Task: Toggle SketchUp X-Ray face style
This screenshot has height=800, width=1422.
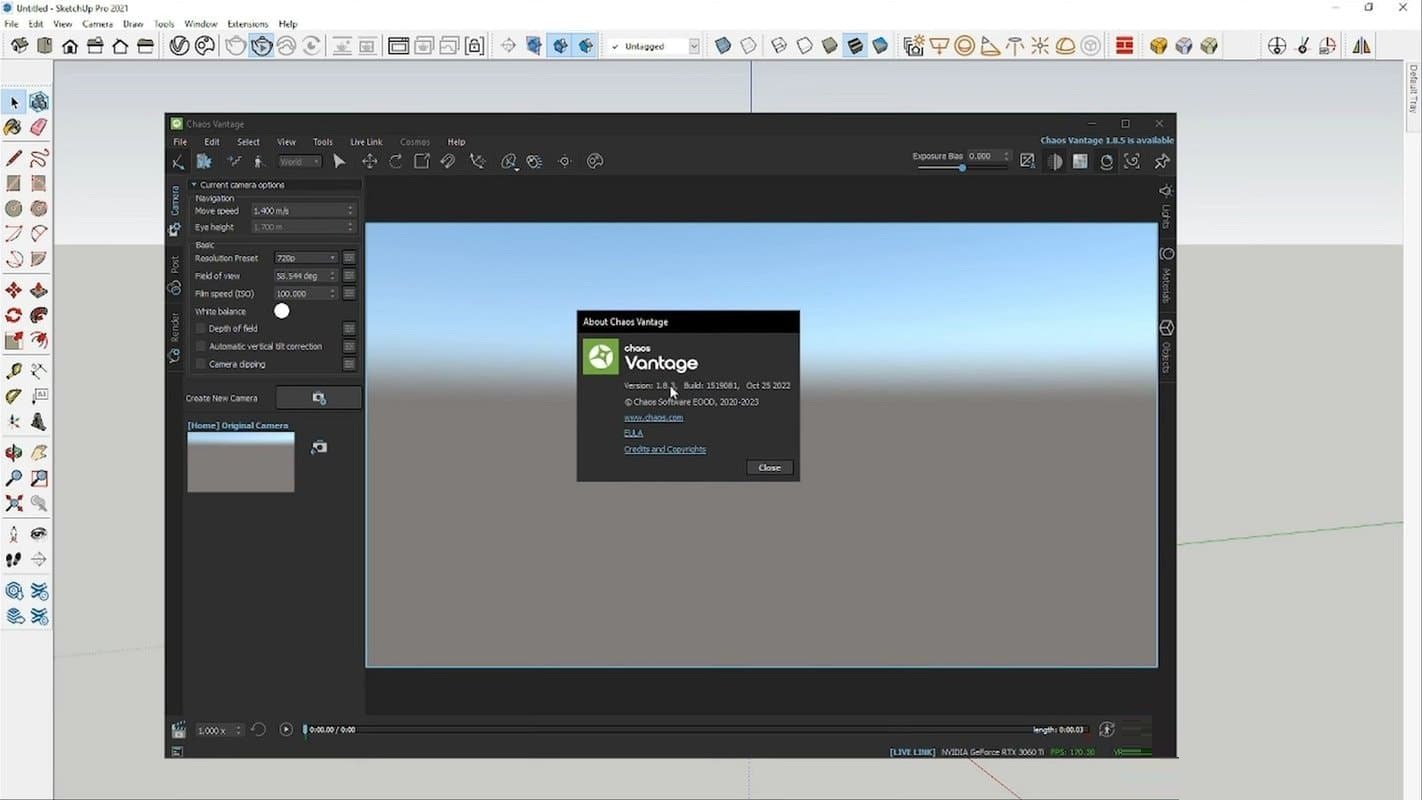Action: point(723,46)
